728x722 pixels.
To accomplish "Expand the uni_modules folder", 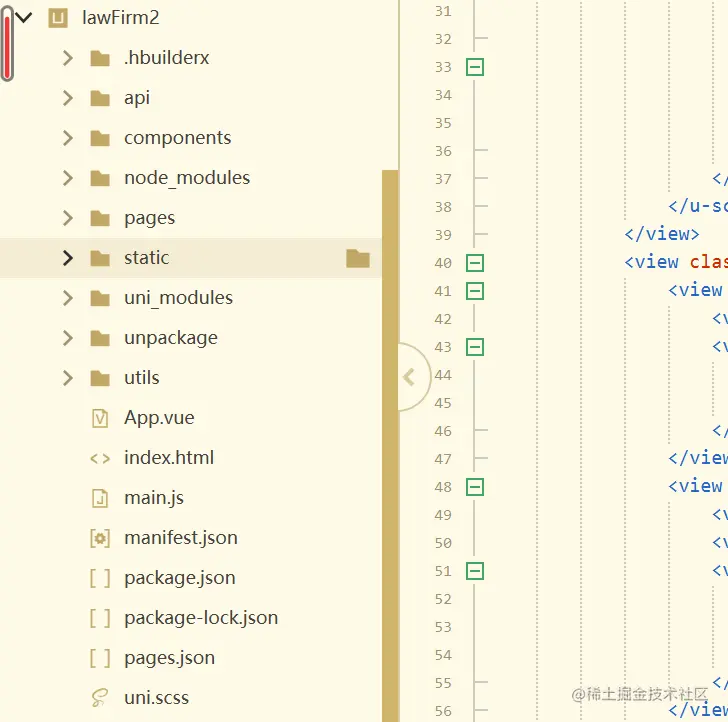I will (x=68, y=298).
